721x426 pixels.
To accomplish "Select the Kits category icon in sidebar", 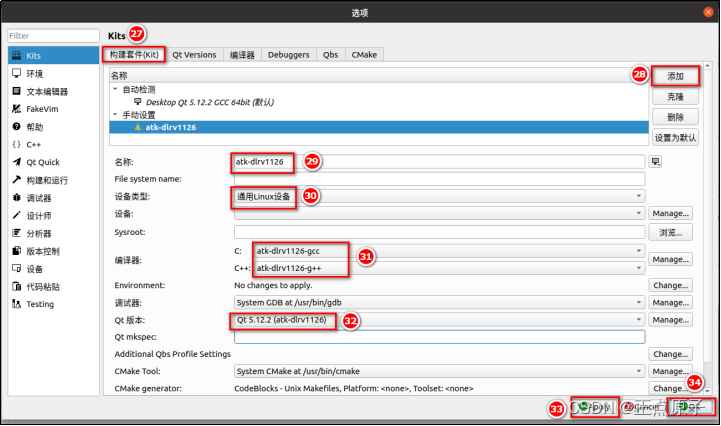I will pos(17,56).
